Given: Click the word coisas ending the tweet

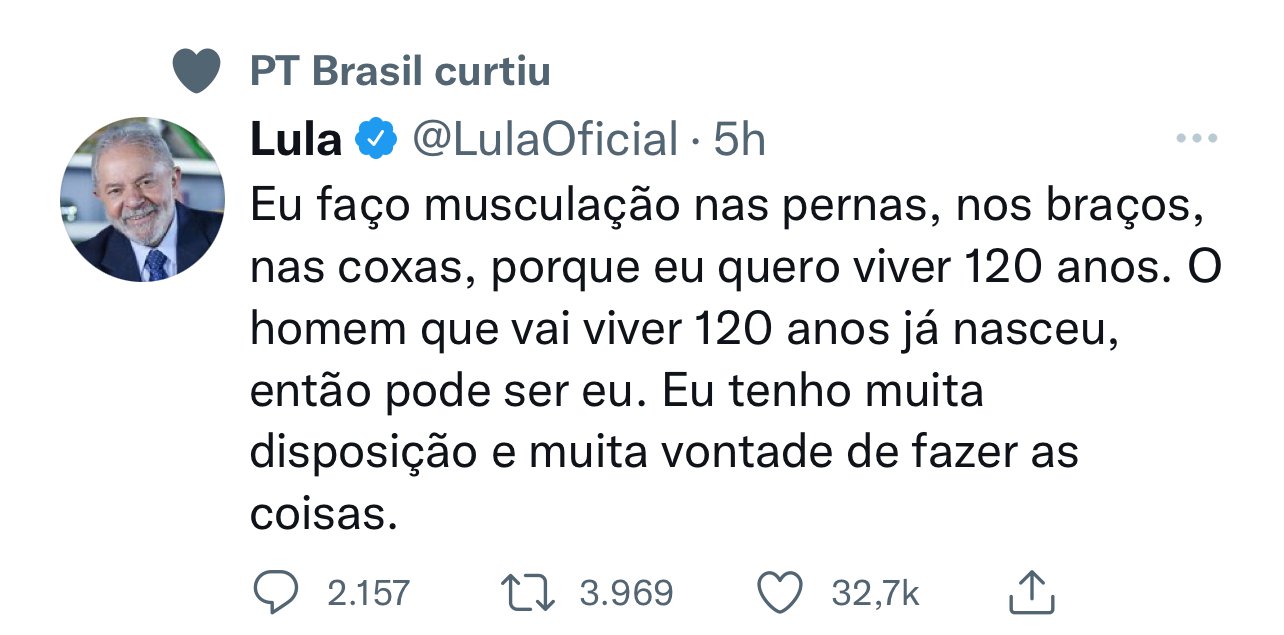Looking at the screenshot, I should (x=317, y=514).
